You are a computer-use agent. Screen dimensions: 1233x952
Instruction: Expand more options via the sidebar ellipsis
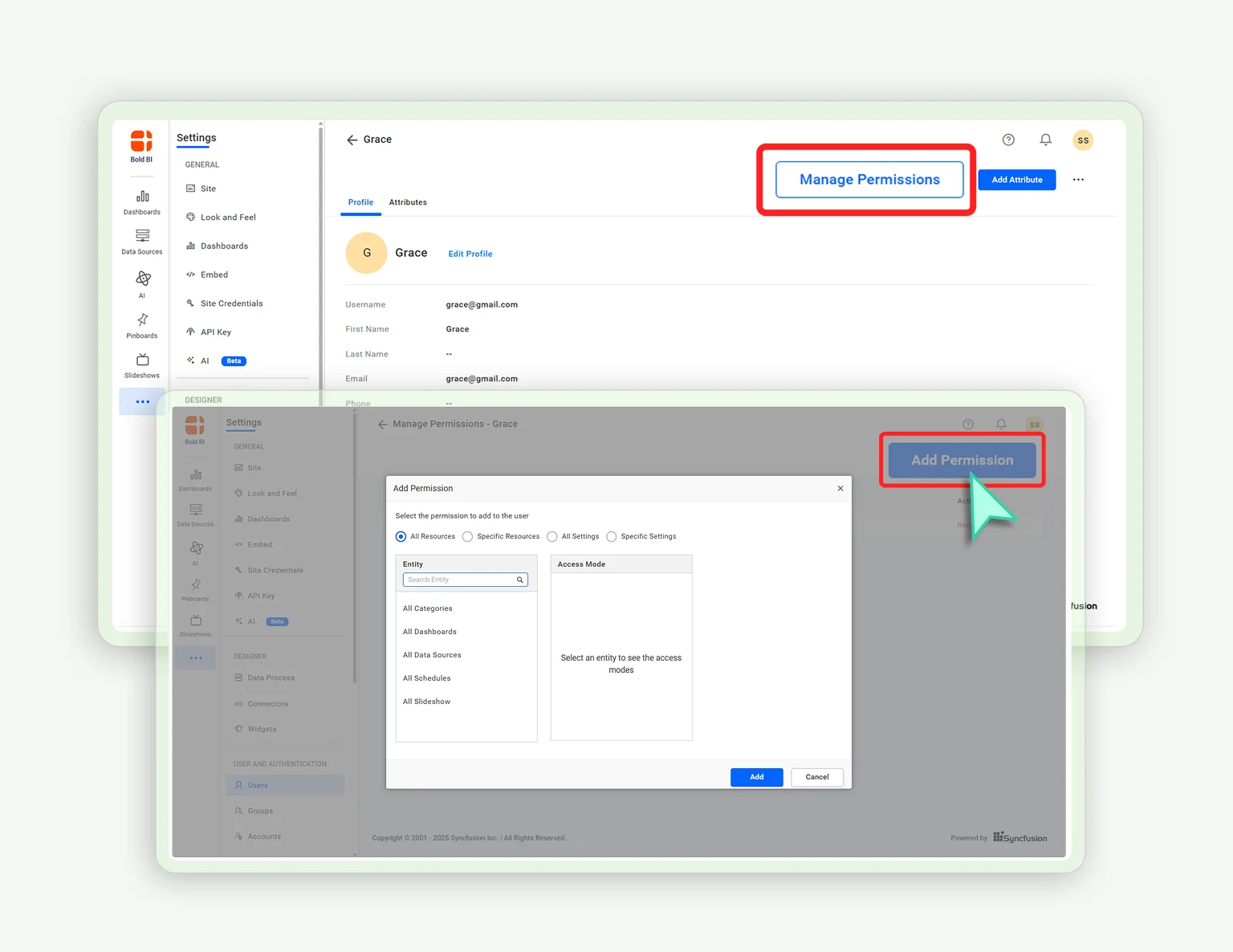pos(141,401)
